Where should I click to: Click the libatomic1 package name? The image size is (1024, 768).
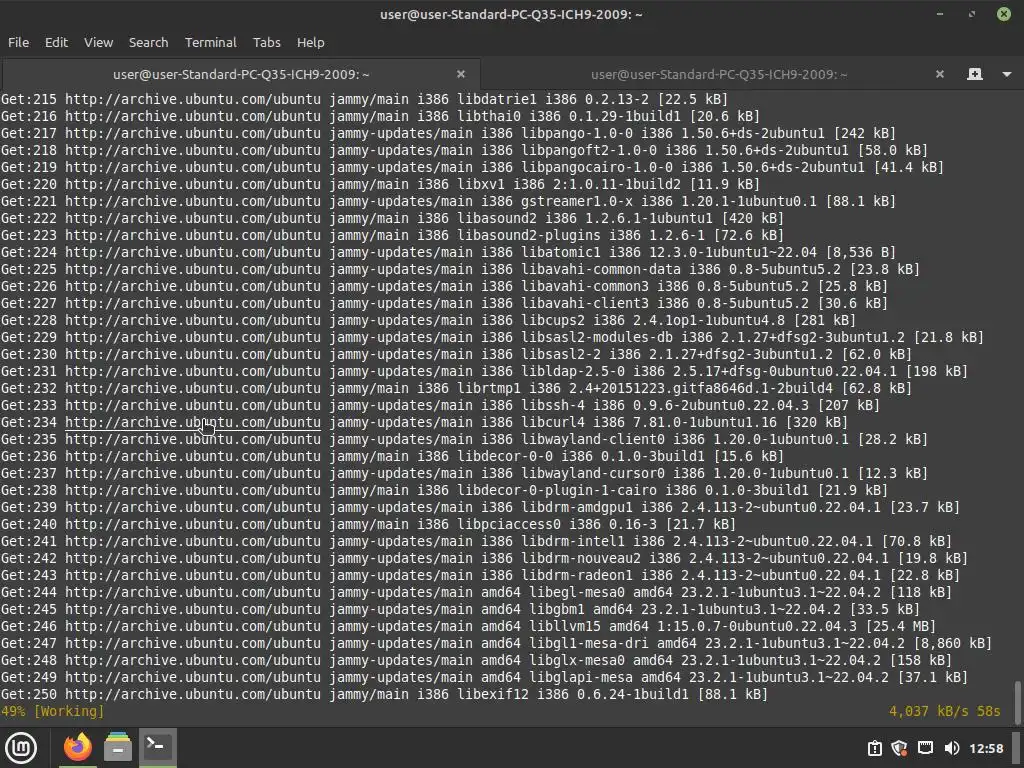(x=561, y=252)
